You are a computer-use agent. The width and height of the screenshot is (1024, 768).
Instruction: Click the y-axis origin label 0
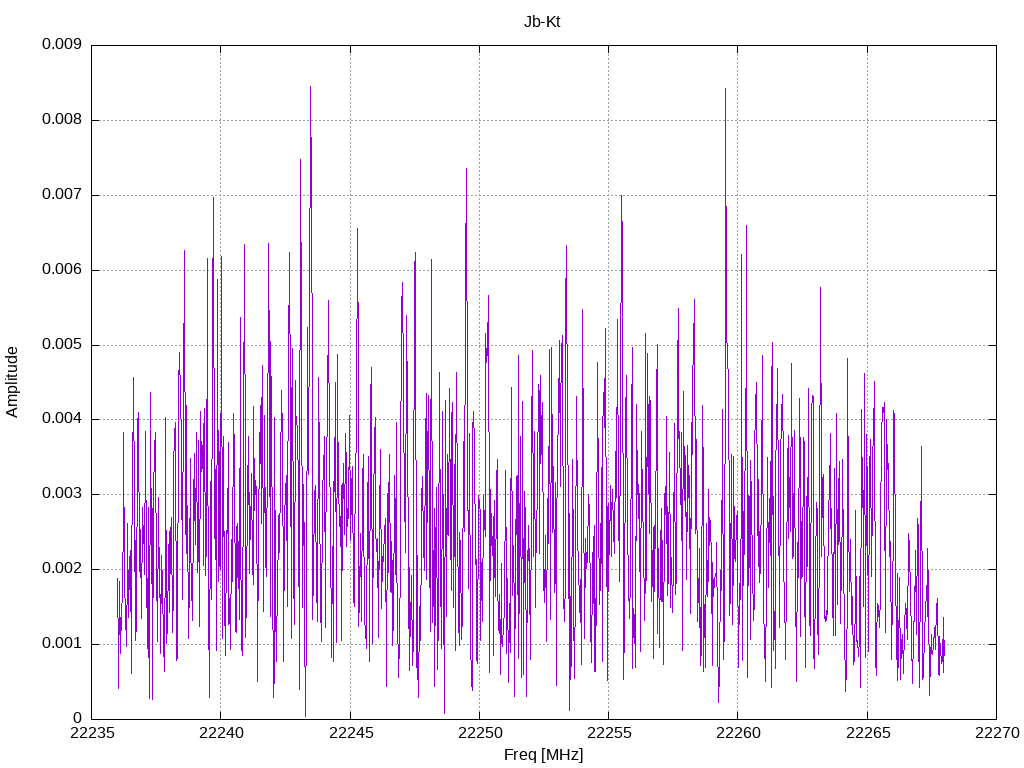[78, 719]
